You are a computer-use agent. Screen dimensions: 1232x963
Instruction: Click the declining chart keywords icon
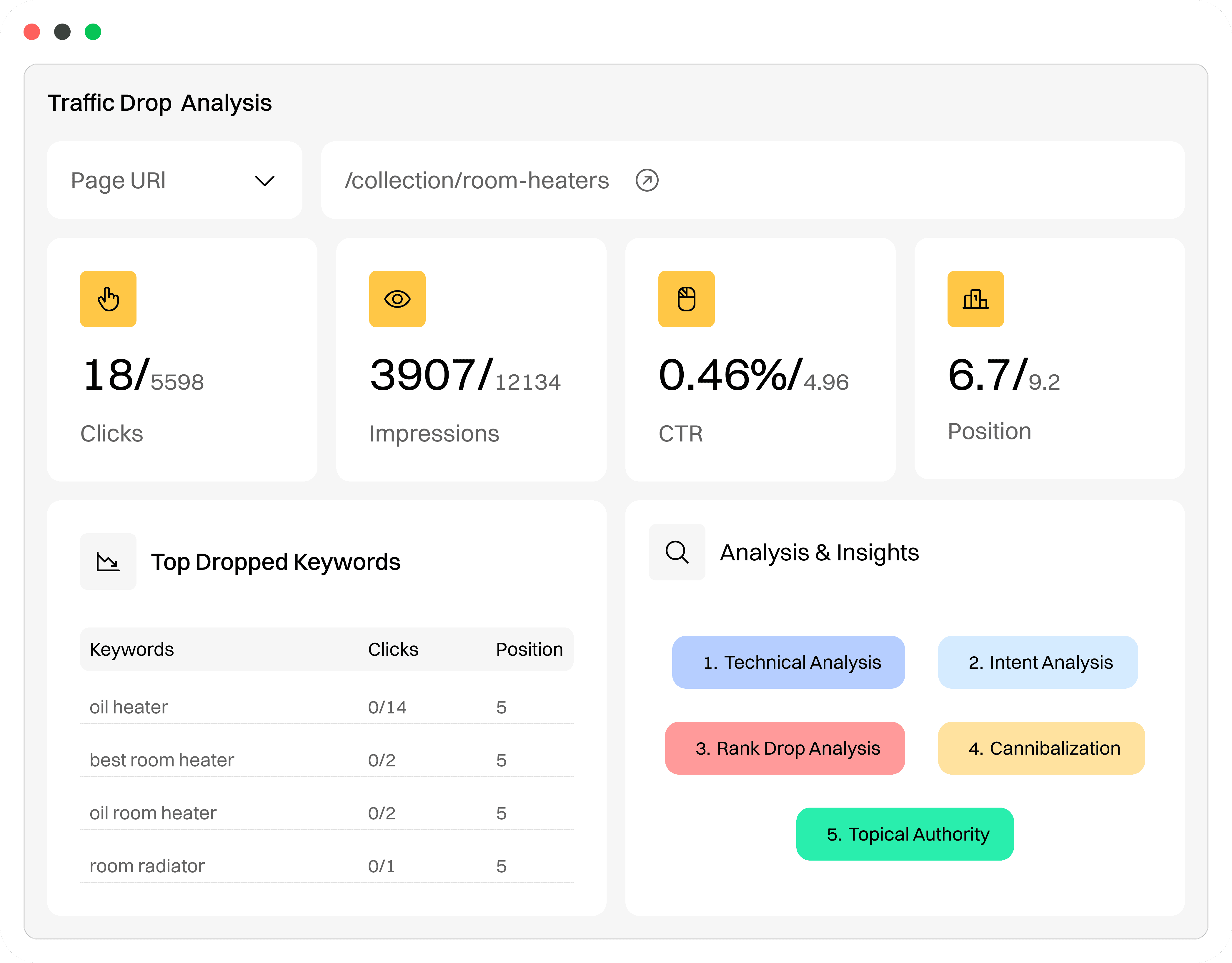[108, 562]
